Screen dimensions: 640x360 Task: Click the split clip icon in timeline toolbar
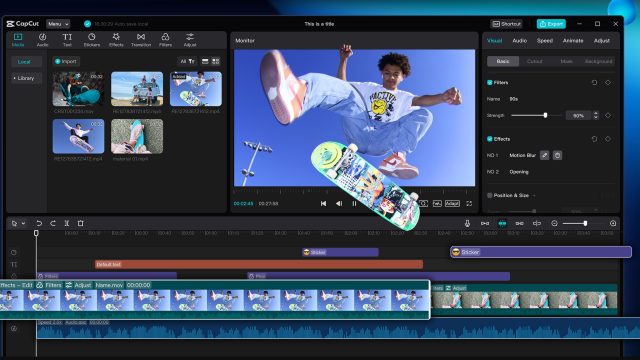point(67,223)
